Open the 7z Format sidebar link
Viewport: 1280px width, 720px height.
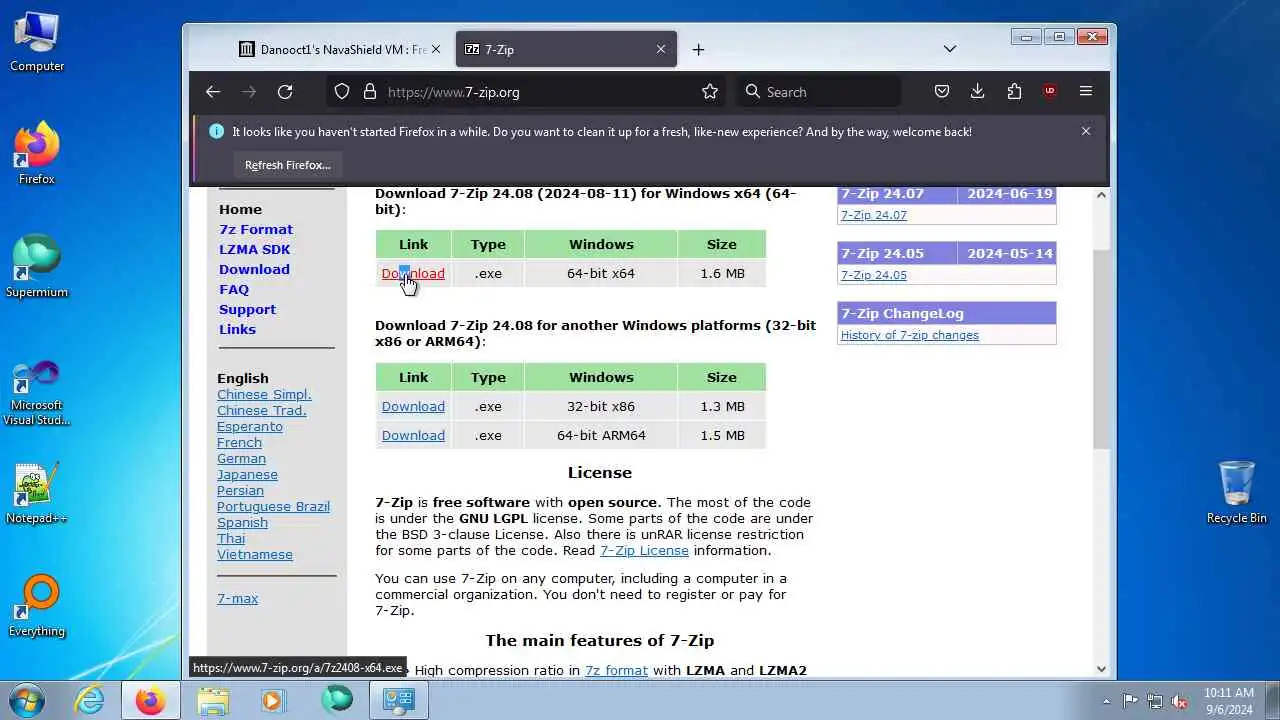256,229
